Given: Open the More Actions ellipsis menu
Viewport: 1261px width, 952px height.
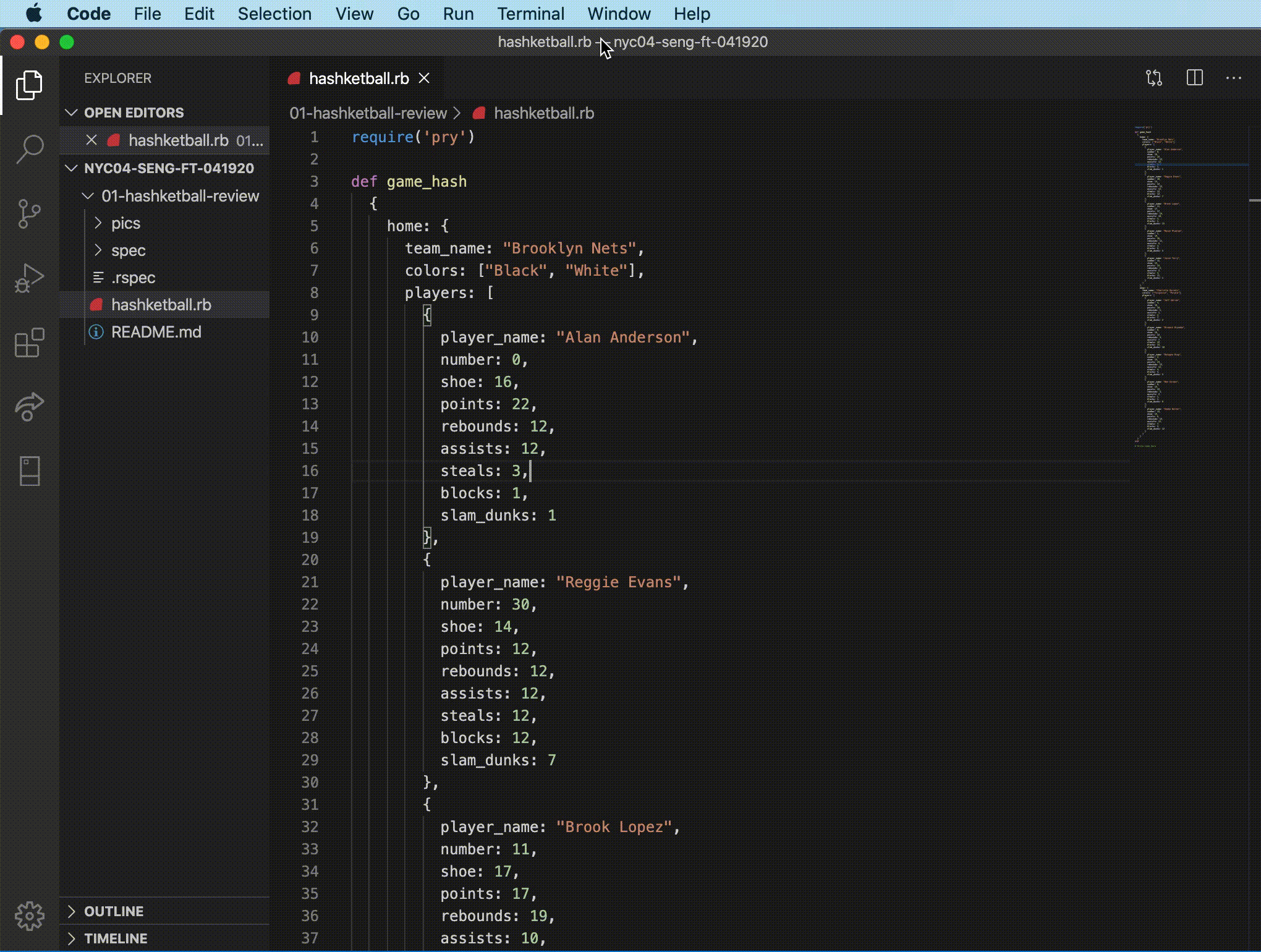Looking at the screenshot, I should [1233, 78].
